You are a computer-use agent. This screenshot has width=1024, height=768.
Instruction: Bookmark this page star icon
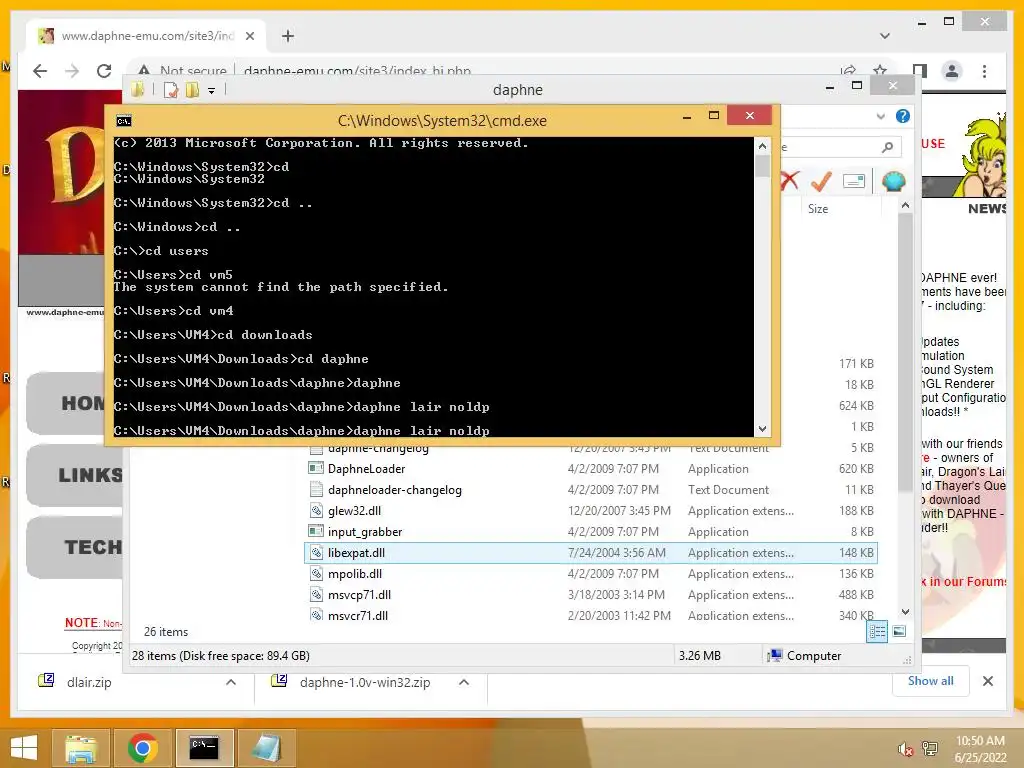click(x=880, y=71)
